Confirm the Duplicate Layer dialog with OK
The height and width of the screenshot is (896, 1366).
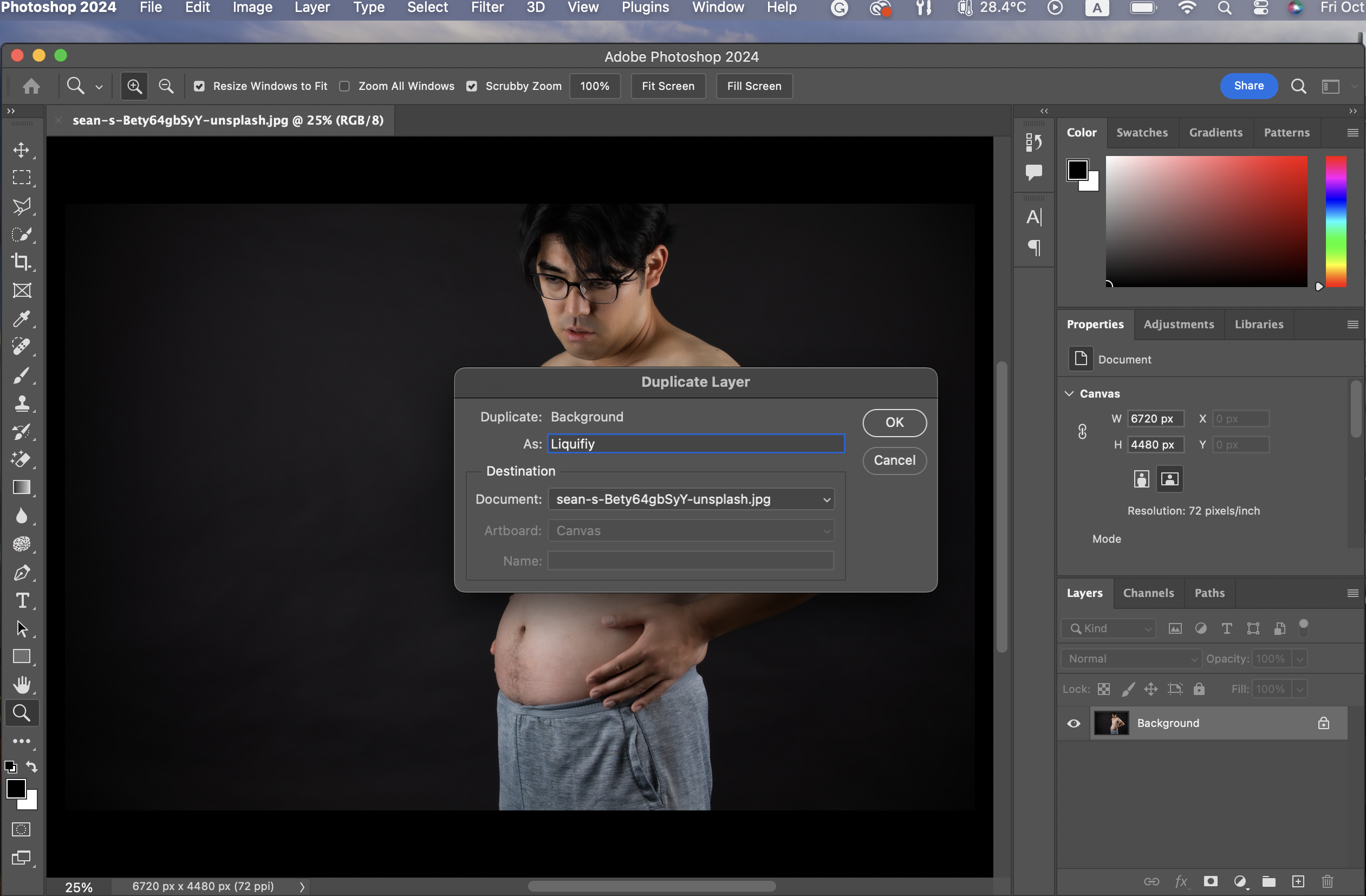(x=894, y=423)
